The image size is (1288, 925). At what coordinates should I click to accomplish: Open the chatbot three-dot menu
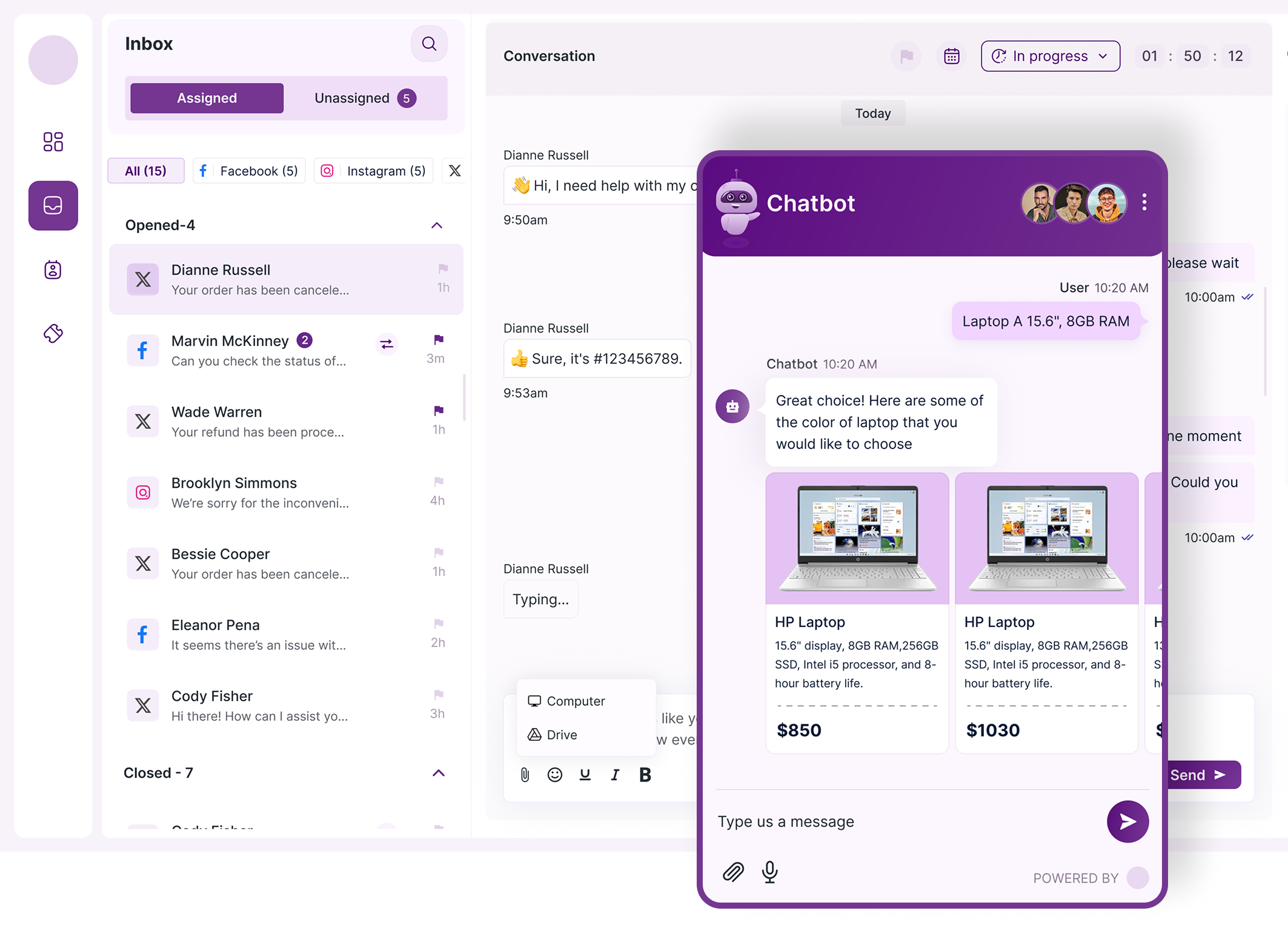click(1144, 202)
